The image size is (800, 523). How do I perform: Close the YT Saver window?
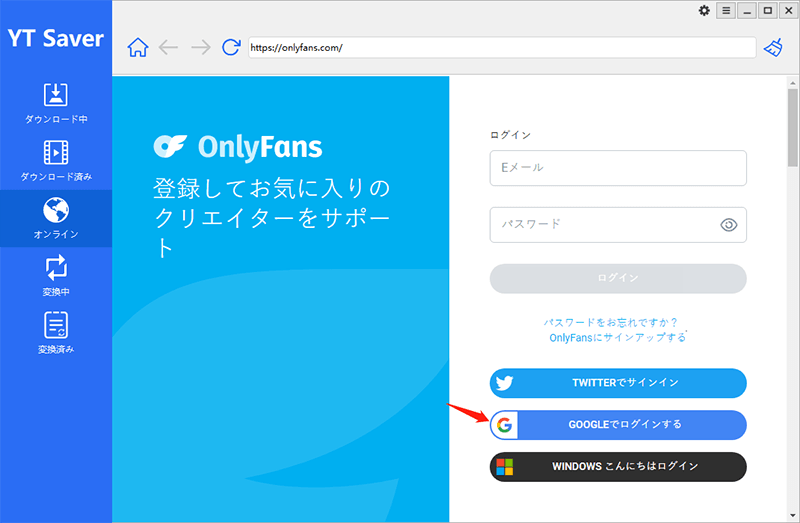tap(788, 10)
